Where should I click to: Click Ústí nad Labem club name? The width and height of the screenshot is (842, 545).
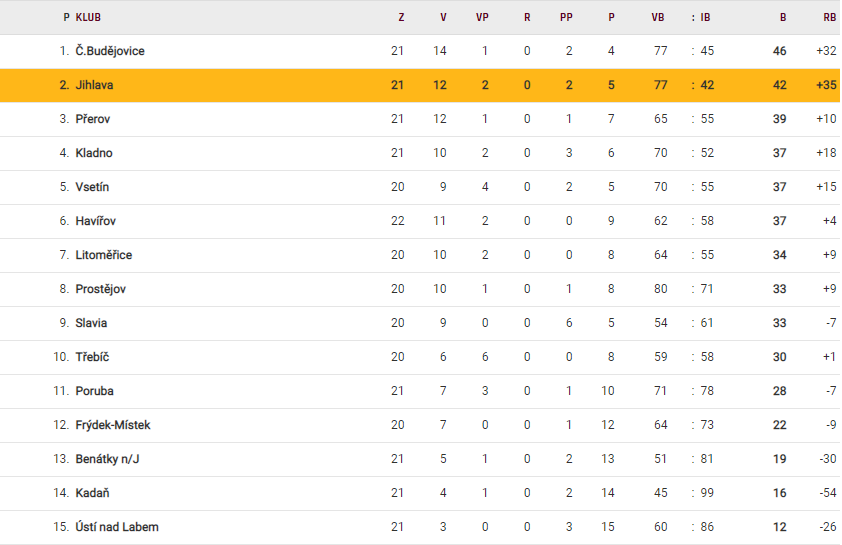point(116,527)
